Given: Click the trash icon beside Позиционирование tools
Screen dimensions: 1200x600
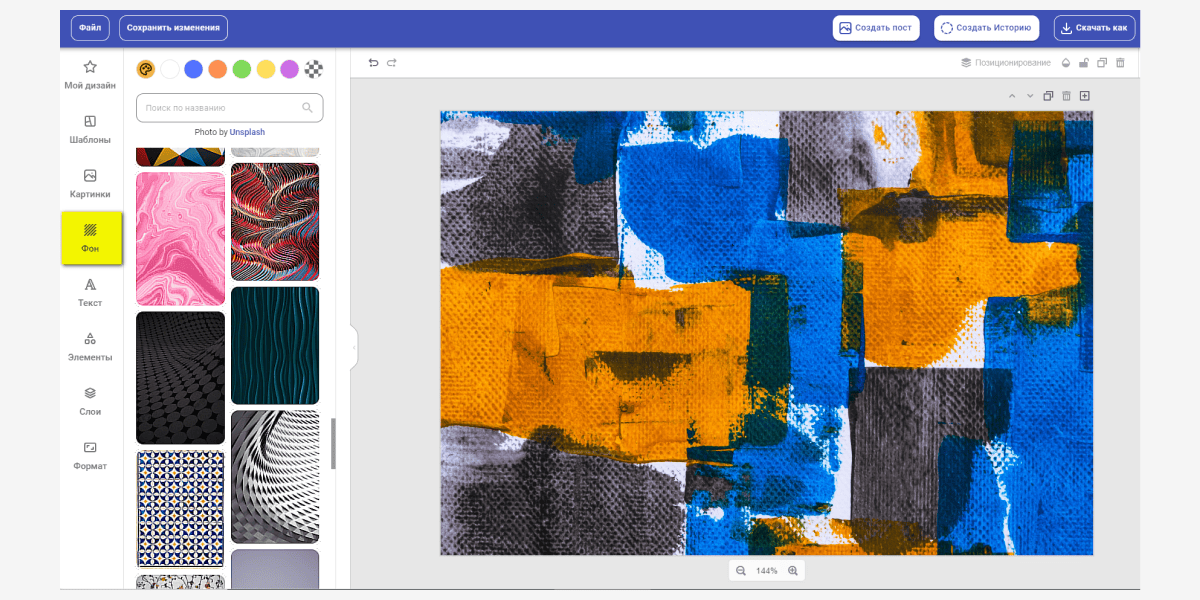Looking at the screenshot, I should pos(1120,63).
